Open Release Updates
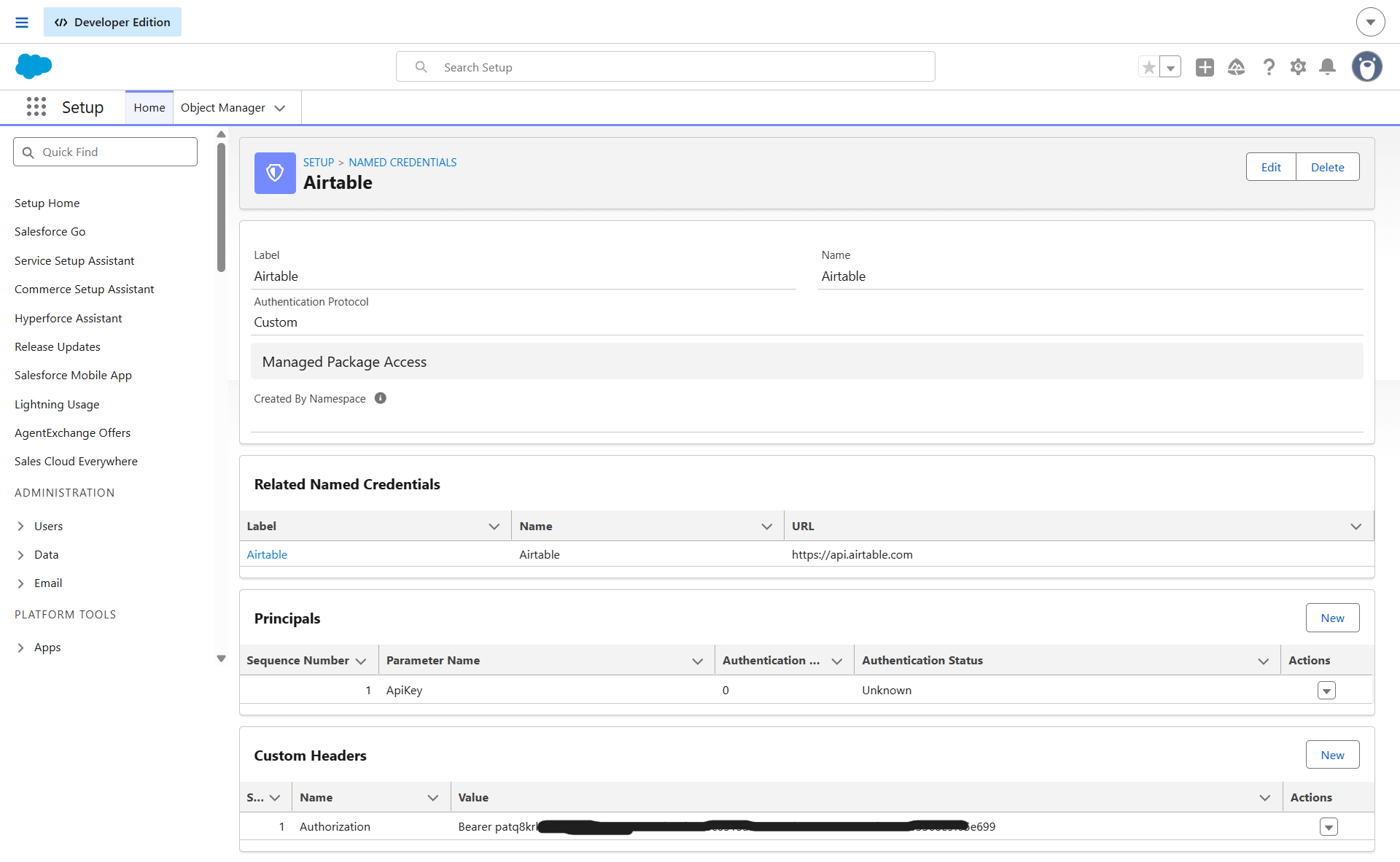Screen dimensions: 1400x862 tap(57, 346)
